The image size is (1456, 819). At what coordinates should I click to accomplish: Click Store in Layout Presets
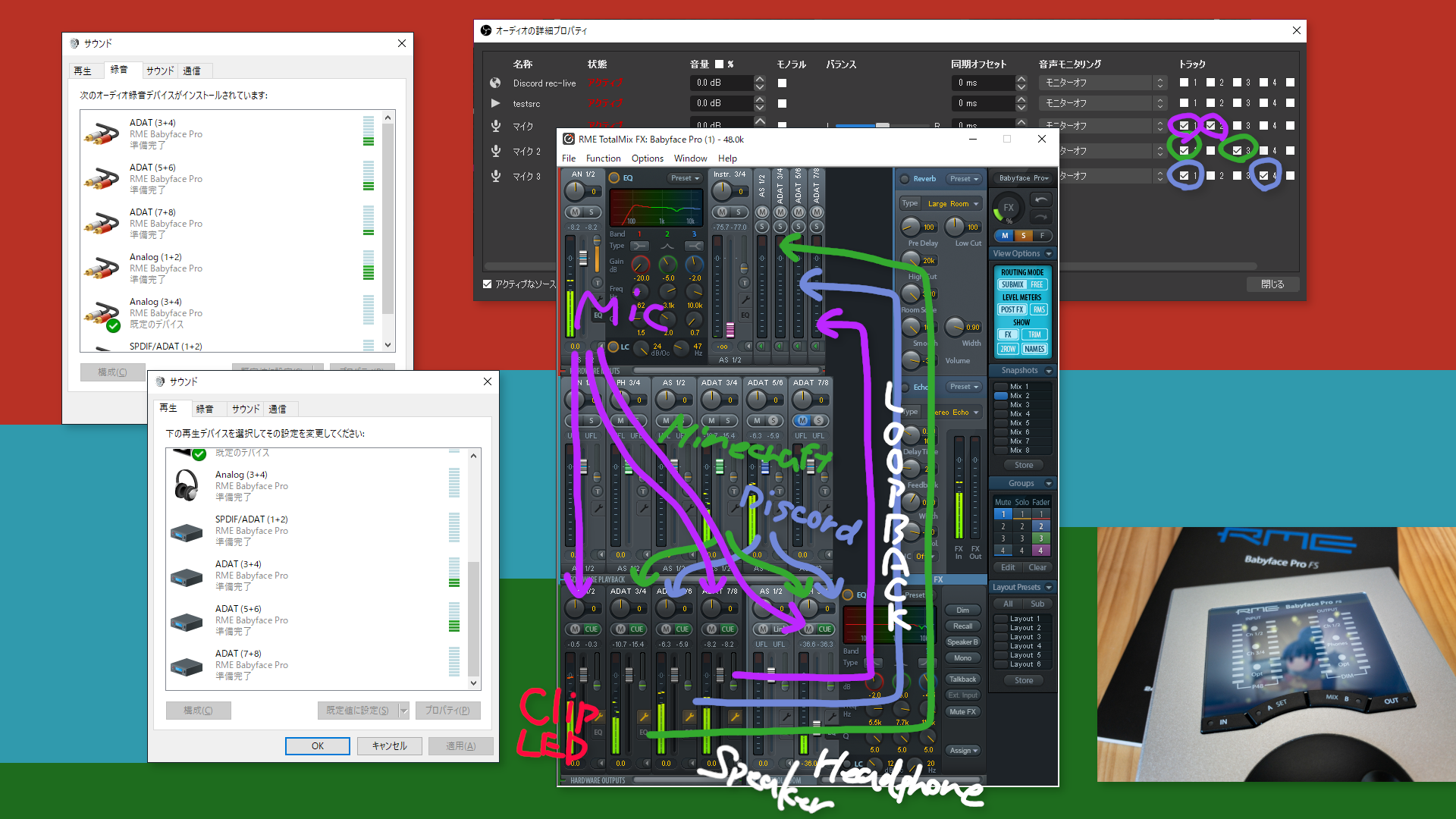tap(1022, 680)
